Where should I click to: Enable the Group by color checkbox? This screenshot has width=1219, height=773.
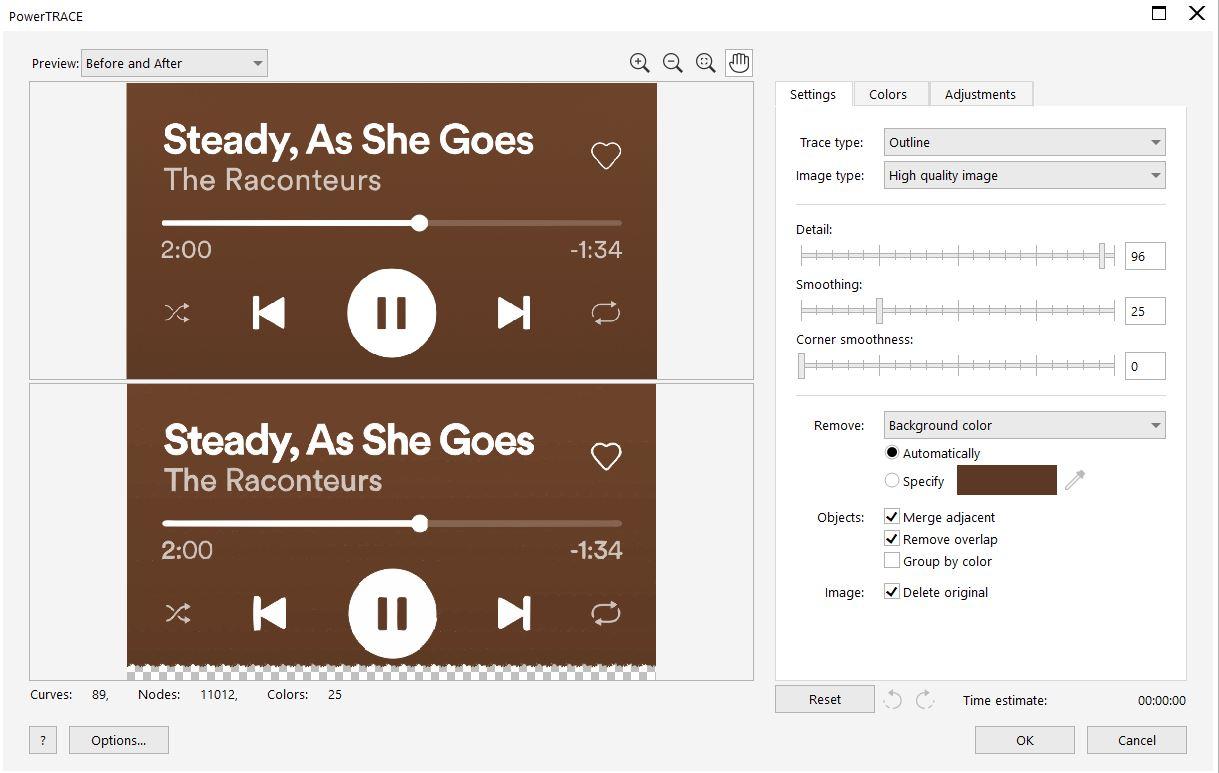892,561
